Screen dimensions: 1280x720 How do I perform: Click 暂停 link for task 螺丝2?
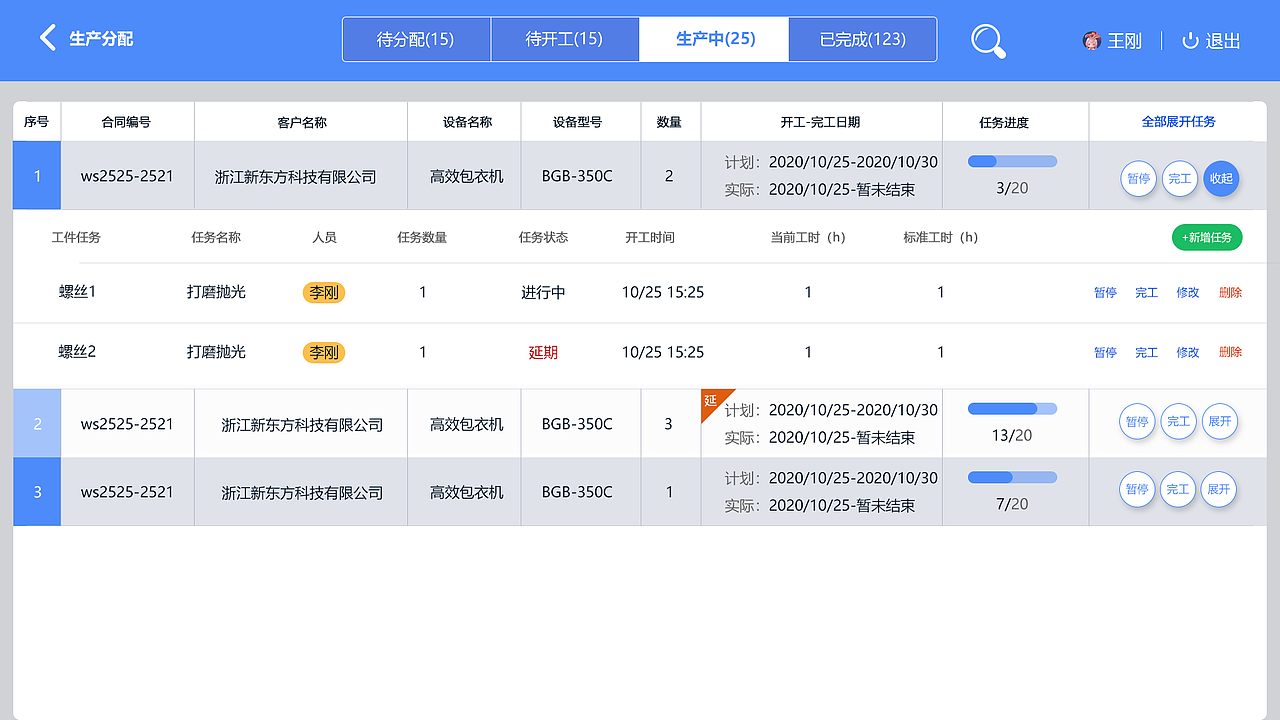[x=1105, y=352]
